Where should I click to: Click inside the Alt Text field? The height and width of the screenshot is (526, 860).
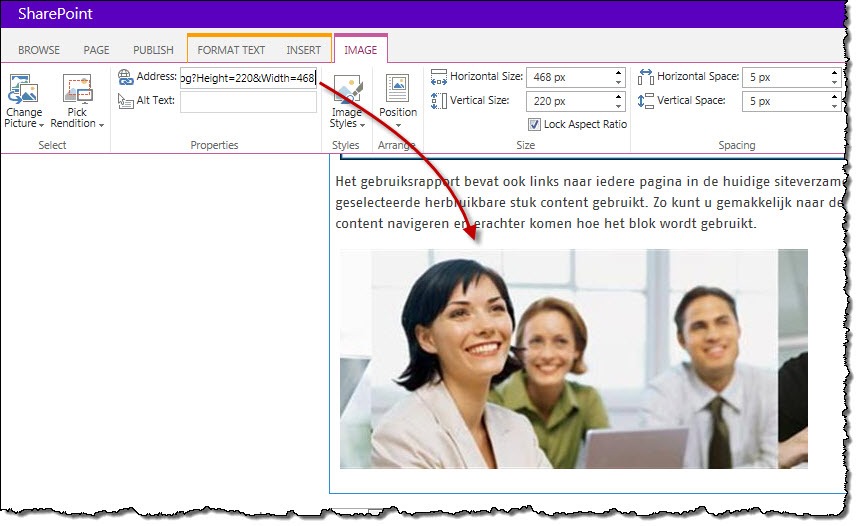(248, 102)
